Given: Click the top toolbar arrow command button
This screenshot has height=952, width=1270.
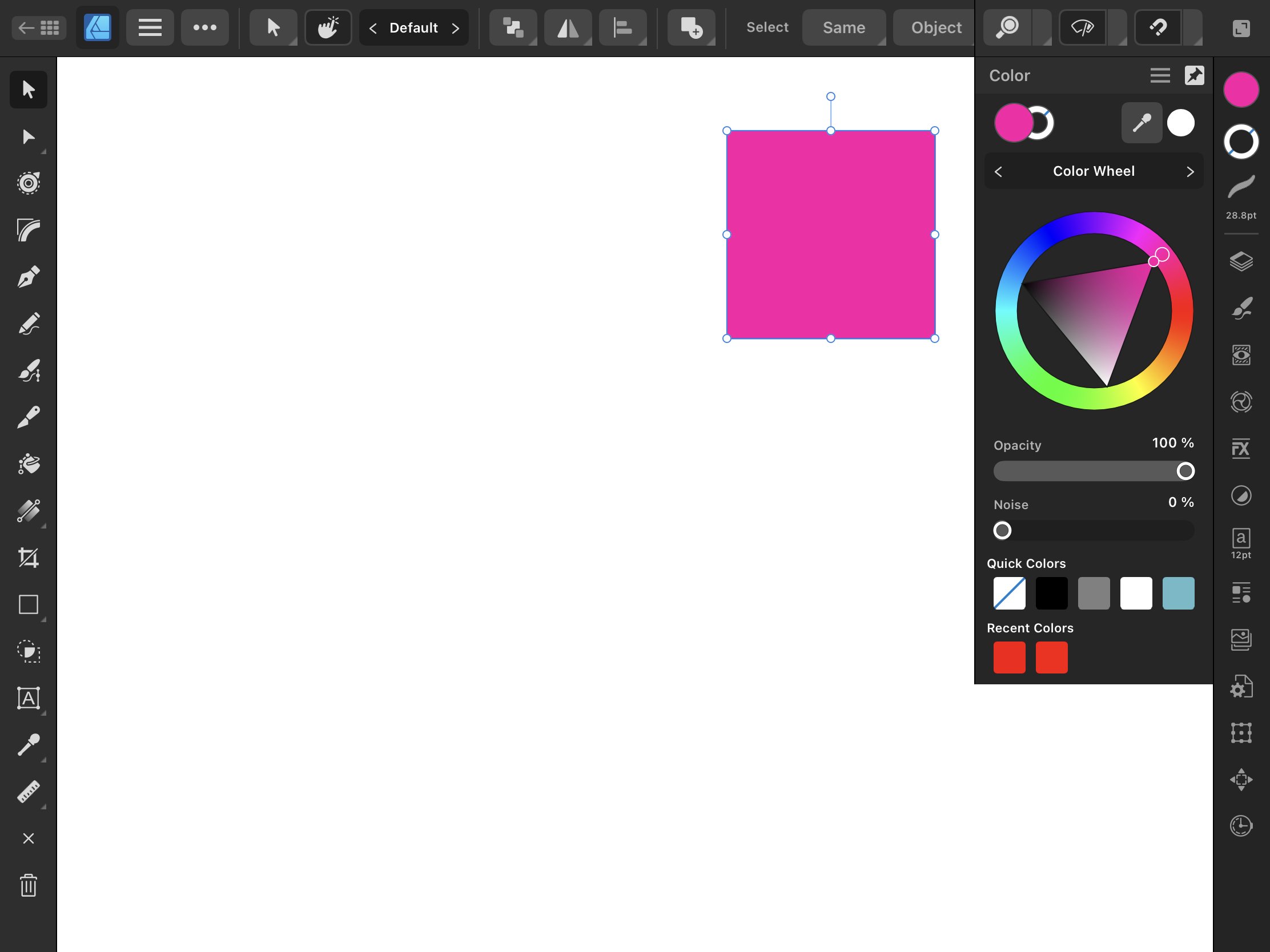Looking at the screenshot, I should [x=274, y=27].
